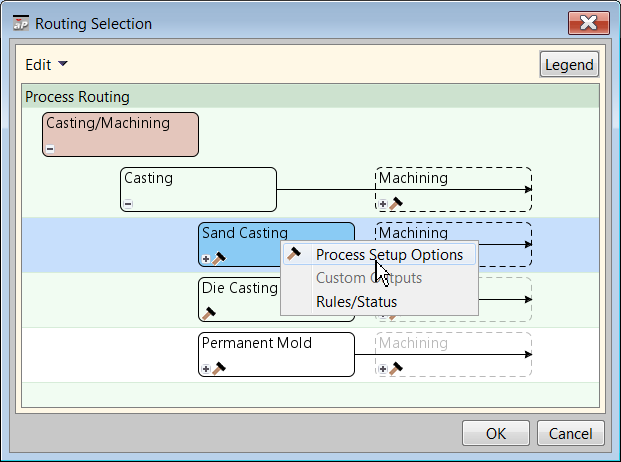Expand the Sand Casting node
The height and width of the screenshot is (462, 621).
coord(206,259)
